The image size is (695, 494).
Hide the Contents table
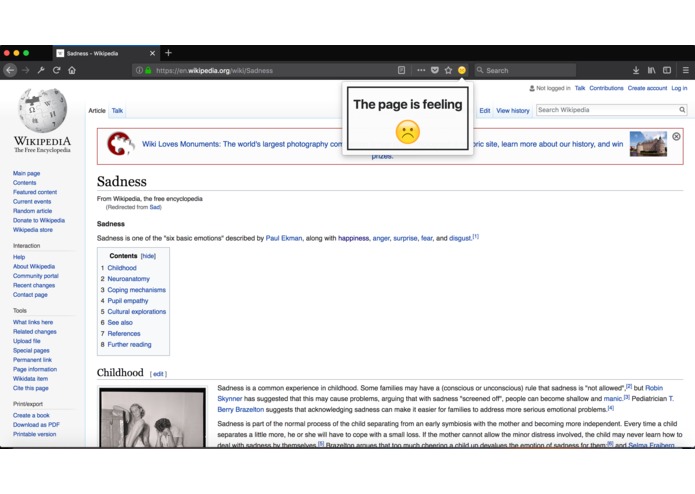[x=148, y=256]
